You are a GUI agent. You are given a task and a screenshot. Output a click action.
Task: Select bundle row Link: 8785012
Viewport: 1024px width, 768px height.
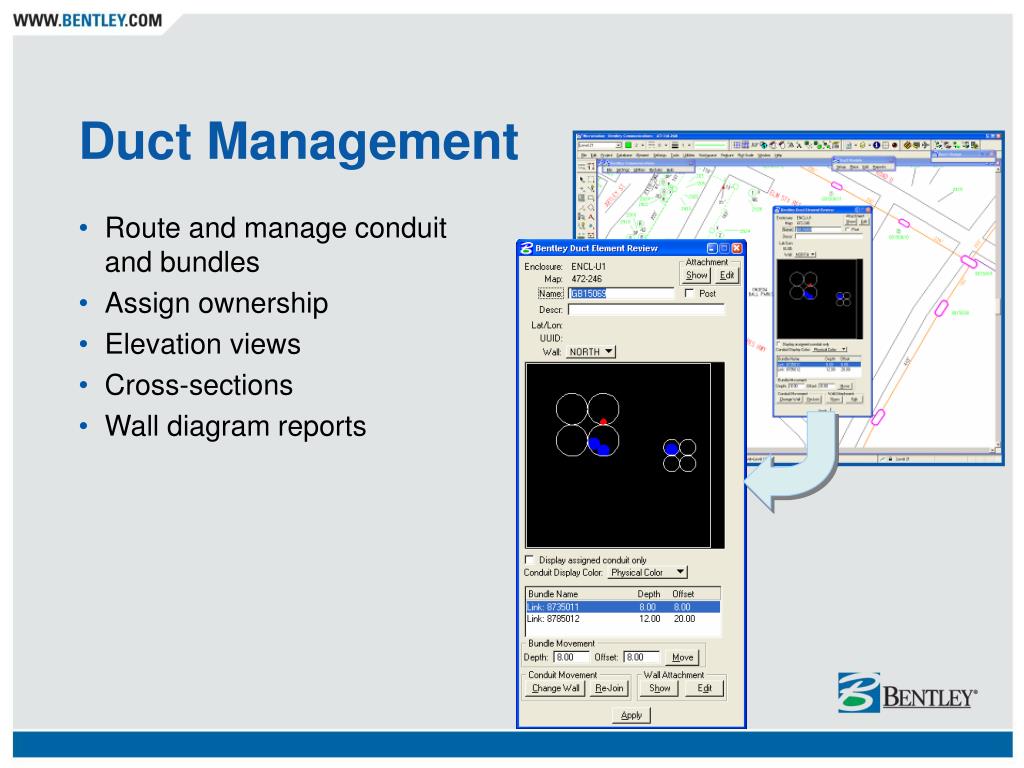coord(623,619)
